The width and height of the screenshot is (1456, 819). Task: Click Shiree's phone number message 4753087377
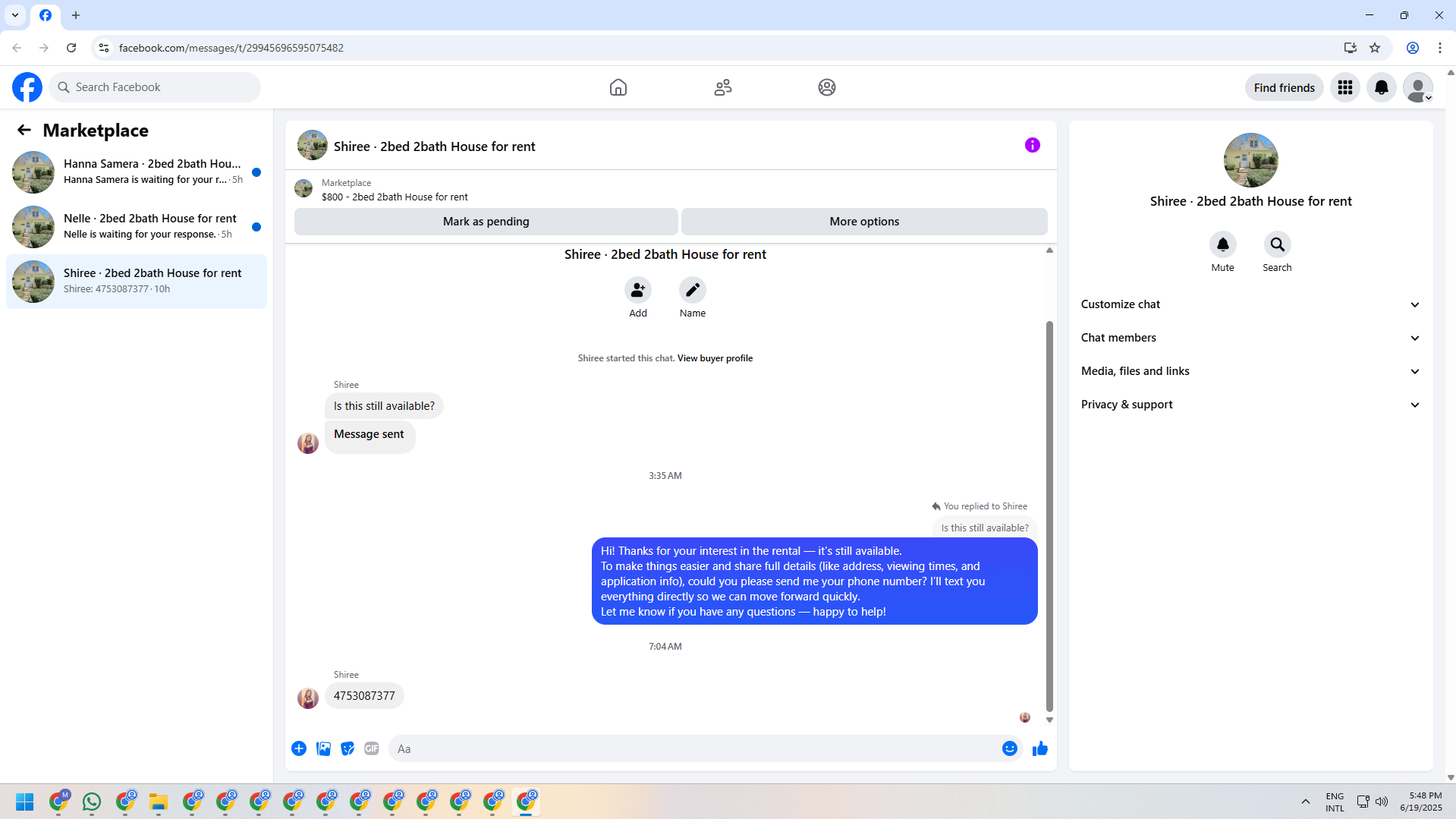pos(364,696)
